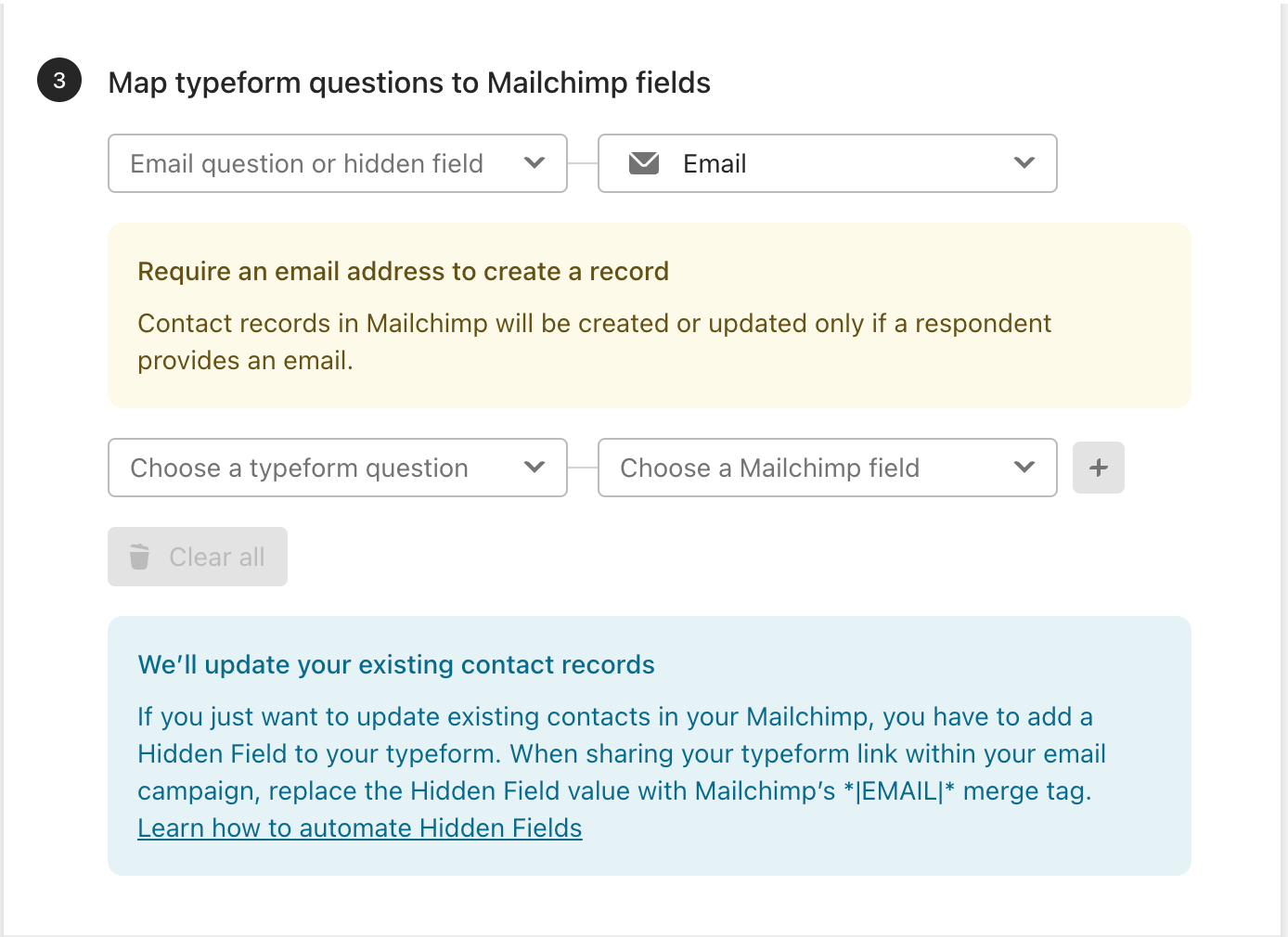
Task: Click chevron on Email question dropdown
Action: pos(535,163)
